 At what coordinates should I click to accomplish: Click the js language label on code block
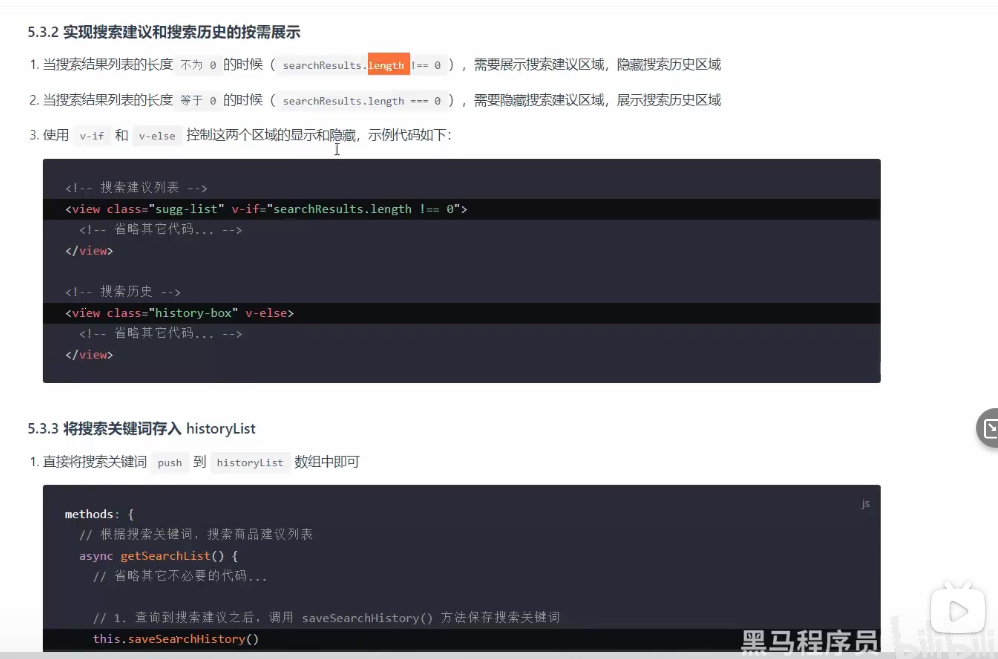pos(865,503)
